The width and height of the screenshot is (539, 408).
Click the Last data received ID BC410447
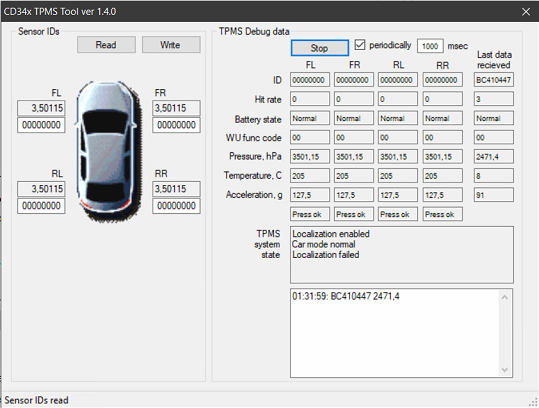coord(494,80)
